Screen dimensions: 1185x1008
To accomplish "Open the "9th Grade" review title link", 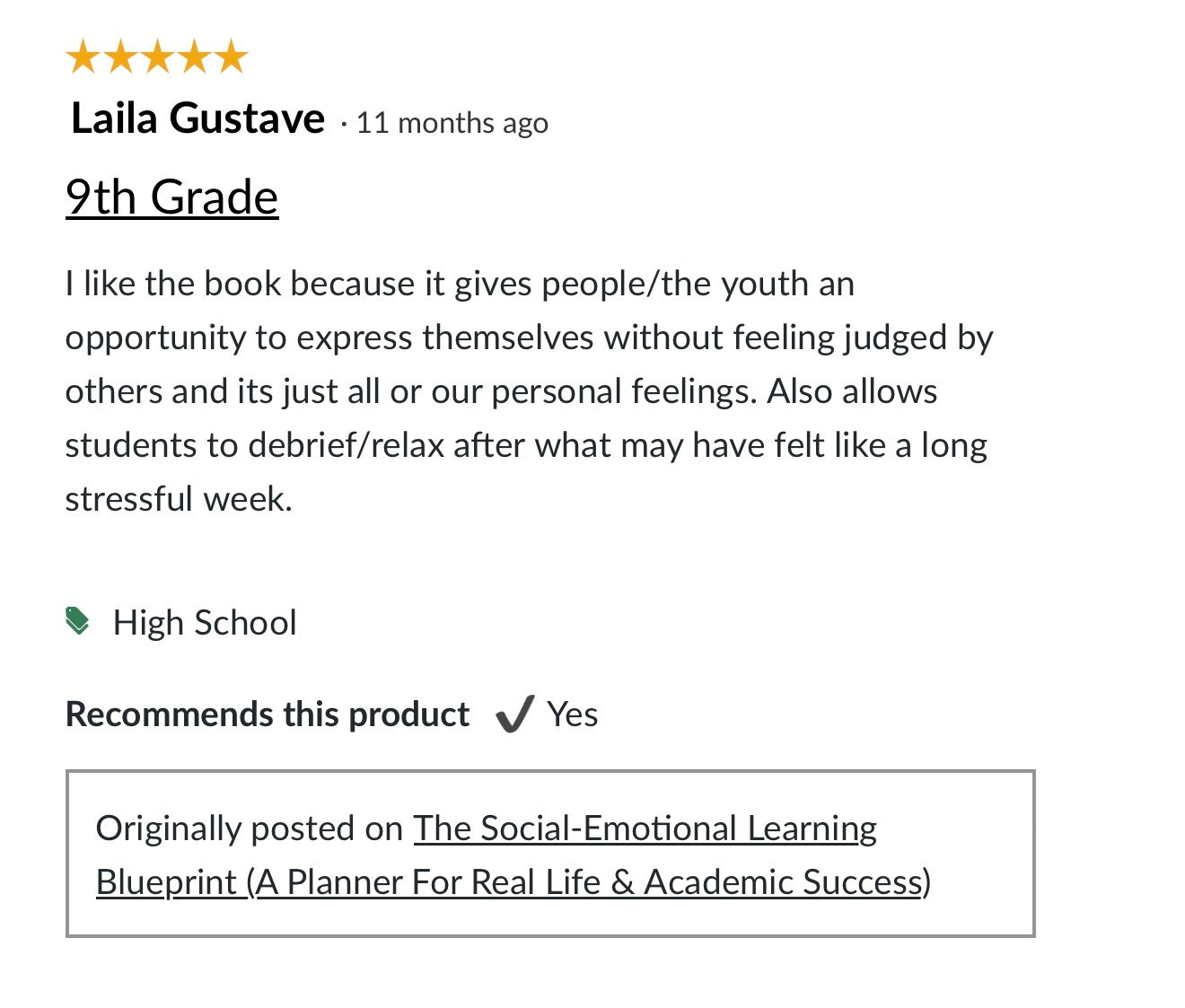I will coord(171,197).
